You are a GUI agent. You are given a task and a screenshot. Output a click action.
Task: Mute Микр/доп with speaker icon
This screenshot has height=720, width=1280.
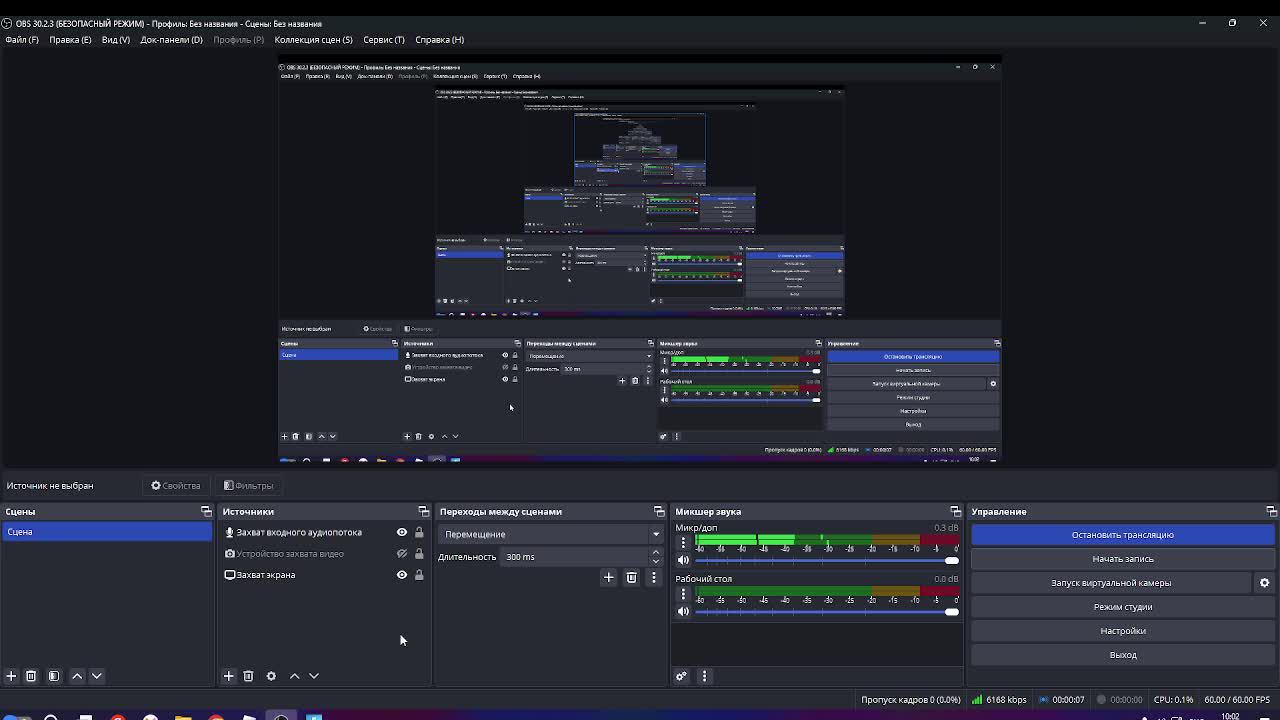click(x=684, y=560)
